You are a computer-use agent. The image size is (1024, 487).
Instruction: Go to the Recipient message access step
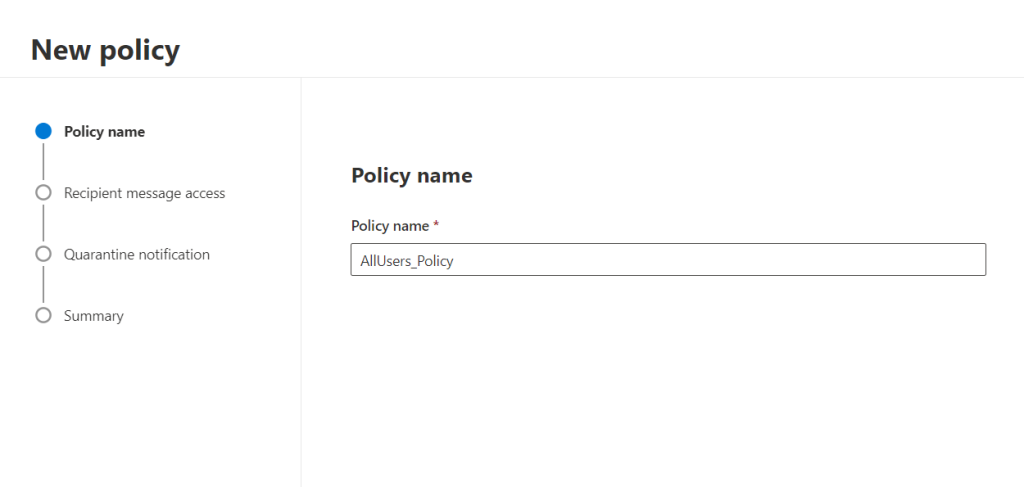(x=144, y=193)
